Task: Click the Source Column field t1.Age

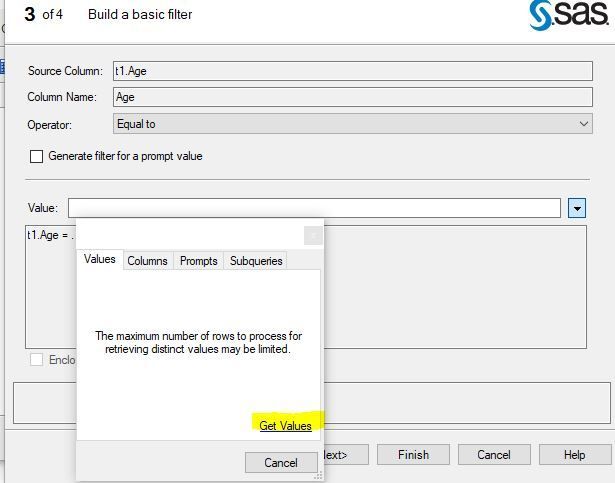Action: click(x=353, y=71)
